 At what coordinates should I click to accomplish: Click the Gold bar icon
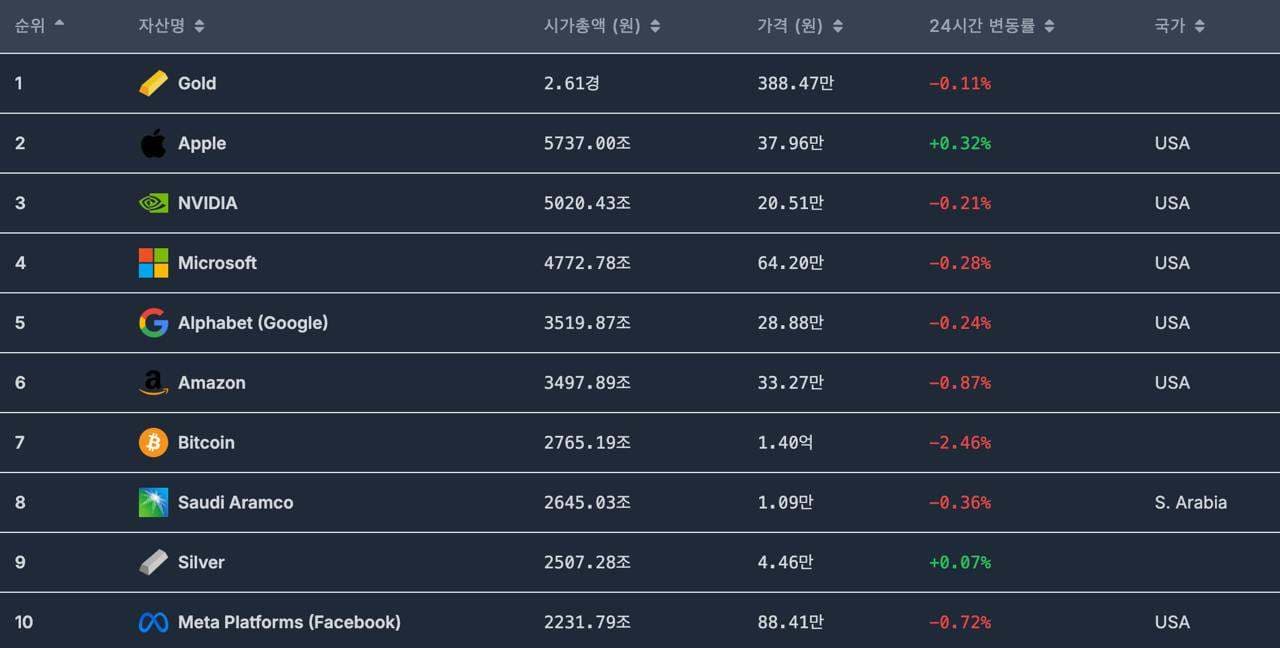153,83
